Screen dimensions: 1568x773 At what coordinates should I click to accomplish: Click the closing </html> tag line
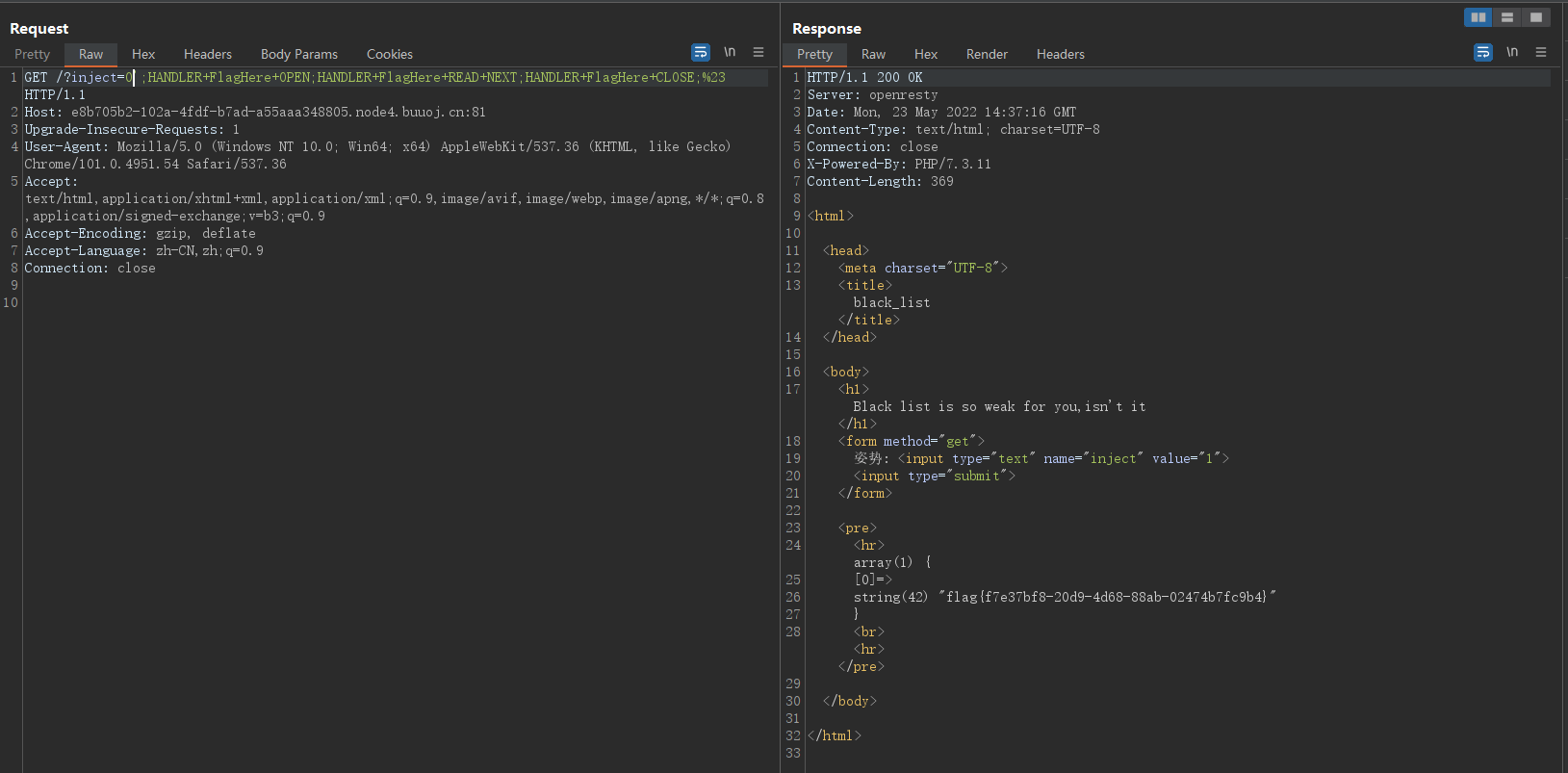(835, 735)
